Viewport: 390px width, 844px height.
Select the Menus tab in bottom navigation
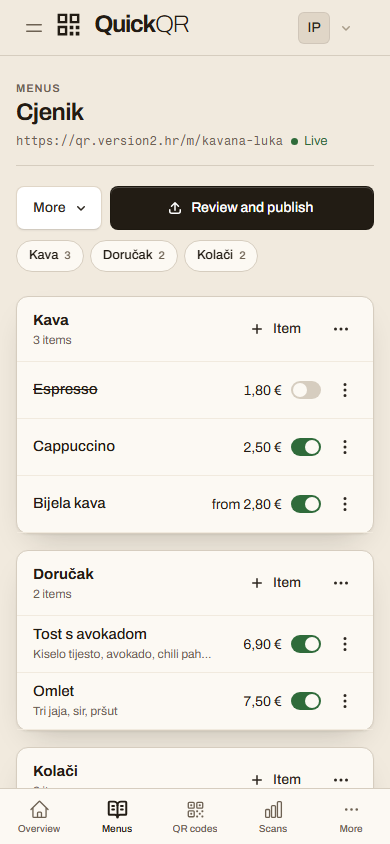click(117, 817)
